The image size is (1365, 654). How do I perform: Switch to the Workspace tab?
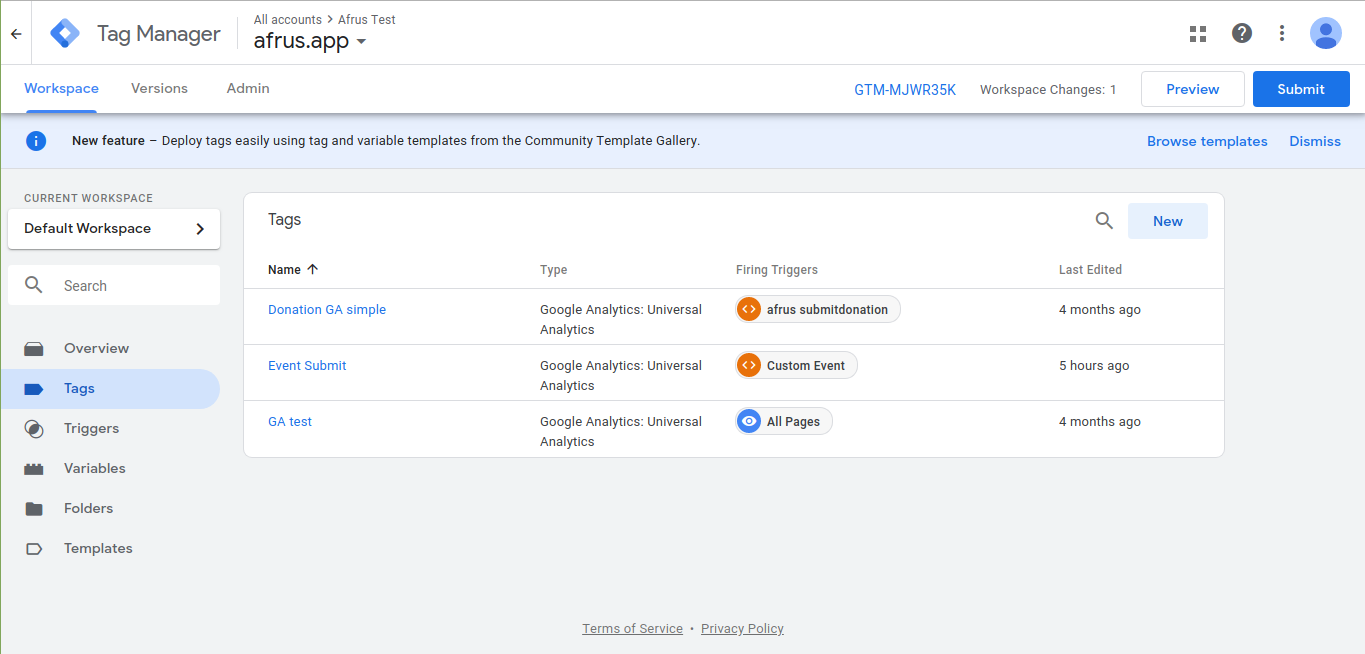click(61, 89)
